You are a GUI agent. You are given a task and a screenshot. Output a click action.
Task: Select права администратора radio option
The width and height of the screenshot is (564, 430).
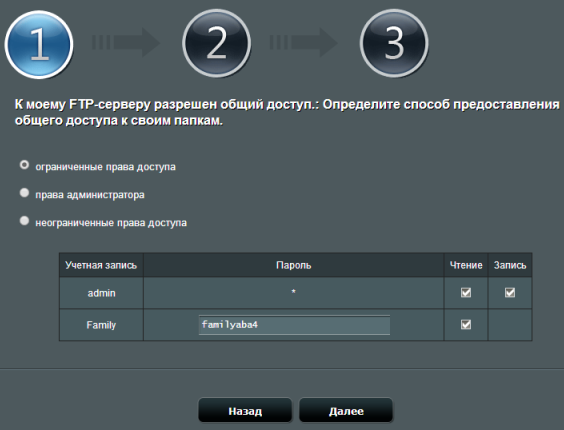tap(24, 193)
